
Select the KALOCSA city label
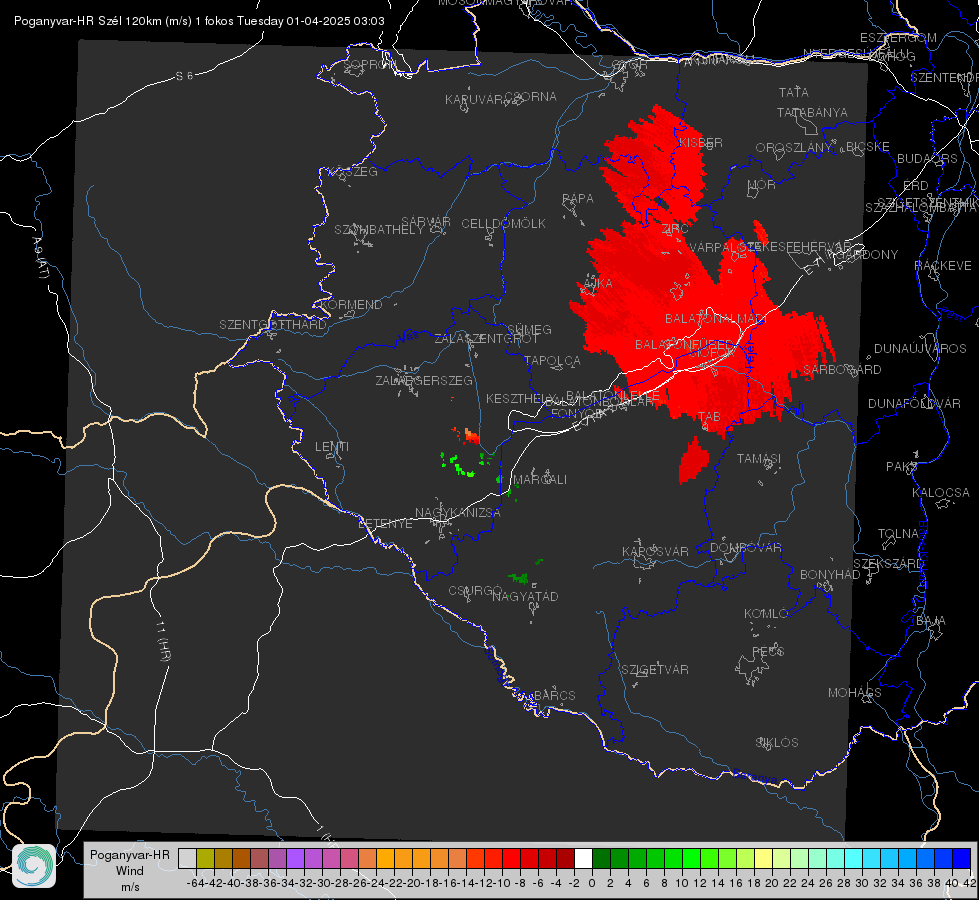[x=941, y=493]
